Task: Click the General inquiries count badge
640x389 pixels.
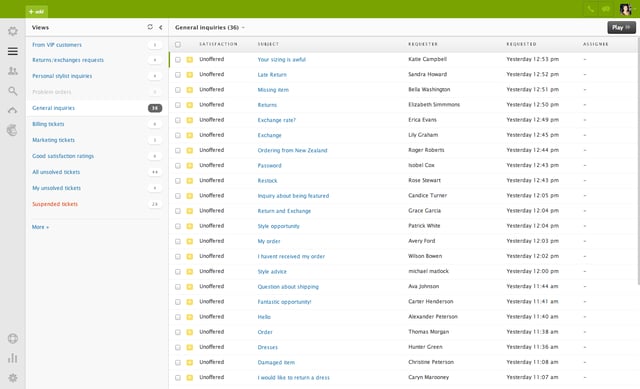Action: click(155, 108)
